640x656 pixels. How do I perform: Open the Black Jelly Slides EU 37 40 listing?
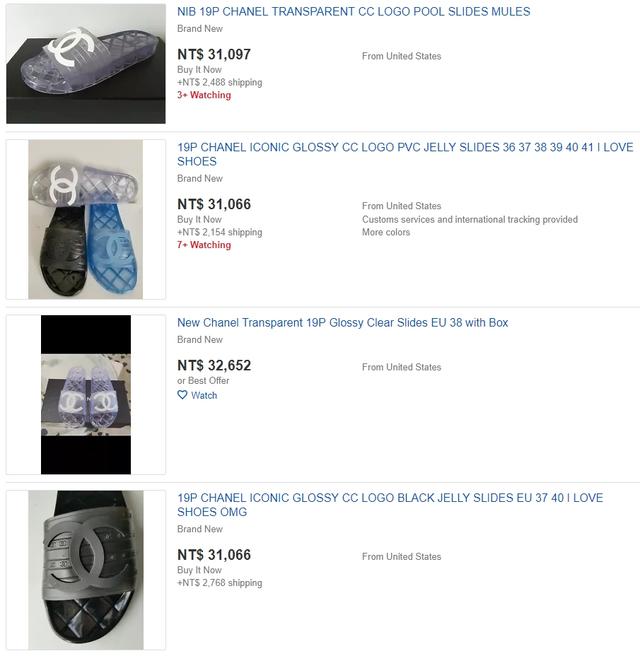[x=390, y=498]
